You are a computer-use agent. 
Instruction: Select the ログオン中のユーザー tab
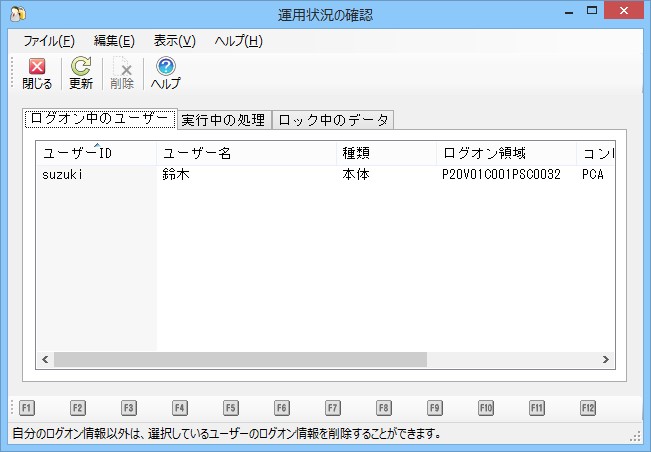pyautogui.click(x=100, y=118)
